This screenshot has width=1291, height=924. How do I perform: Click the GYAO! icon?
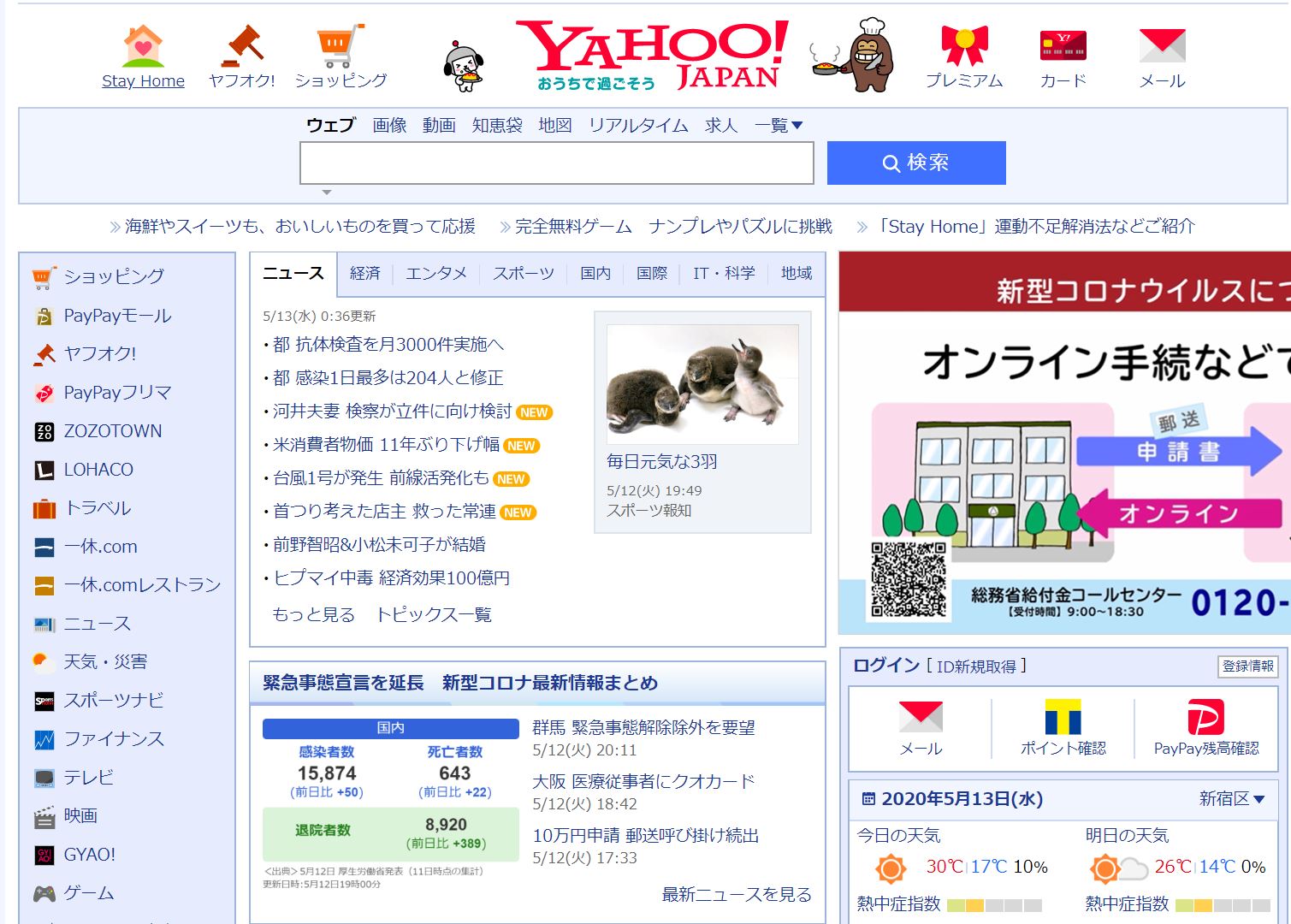click(x=44, y=855)
